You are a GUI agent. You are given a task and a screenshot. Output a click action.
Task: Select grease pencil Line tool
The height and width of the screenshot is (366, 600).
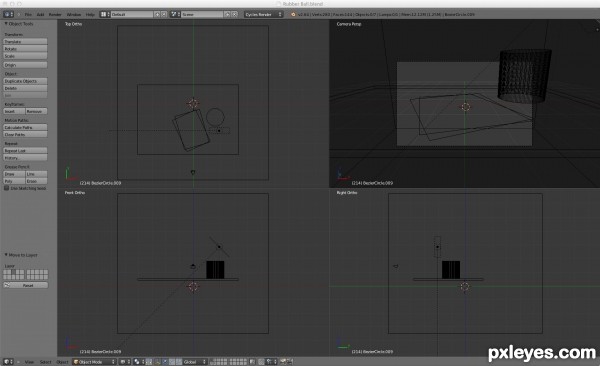coord(36,174)
